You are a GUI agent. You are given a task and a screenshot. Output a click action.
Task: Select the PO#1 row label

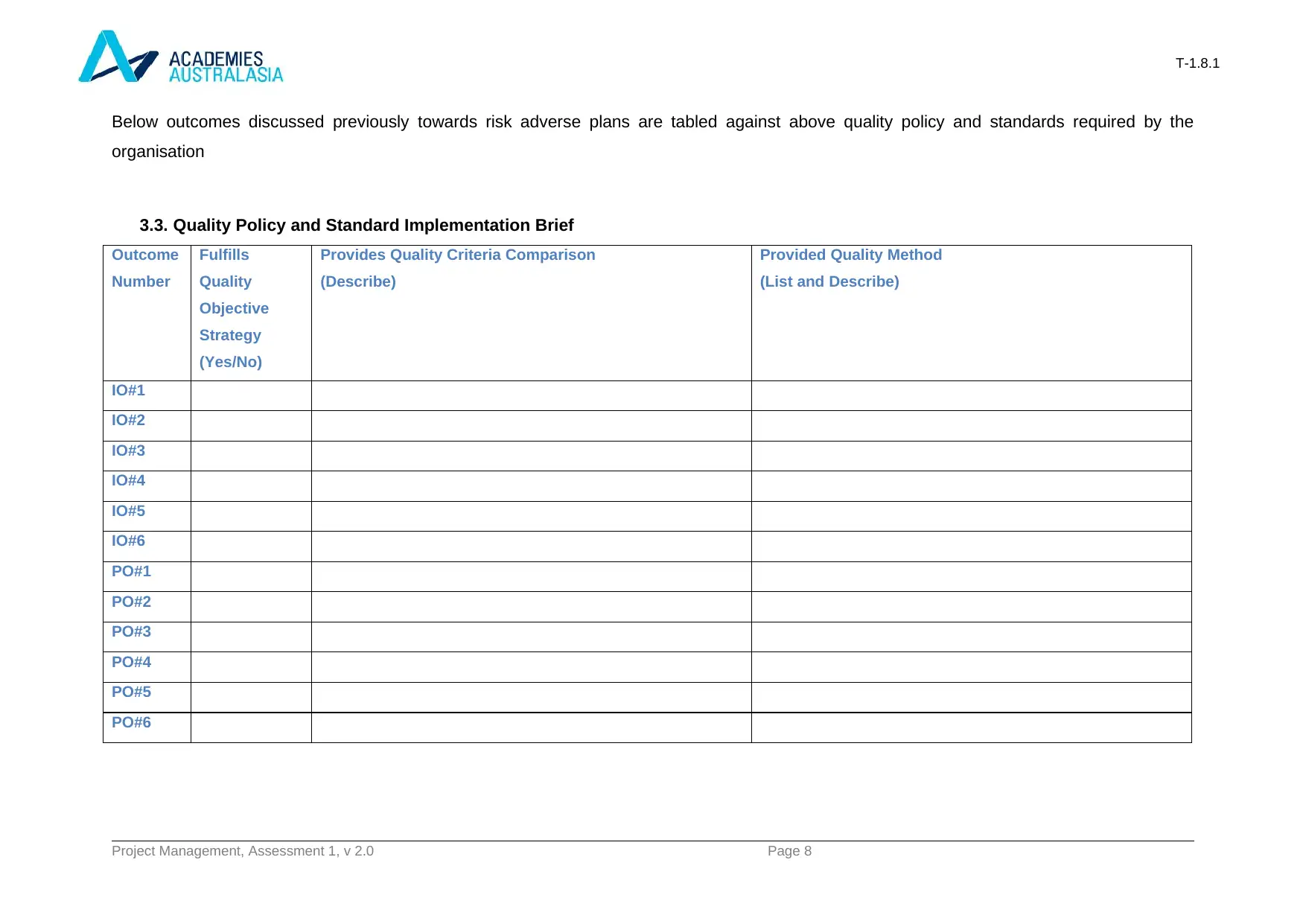point(131,571)
